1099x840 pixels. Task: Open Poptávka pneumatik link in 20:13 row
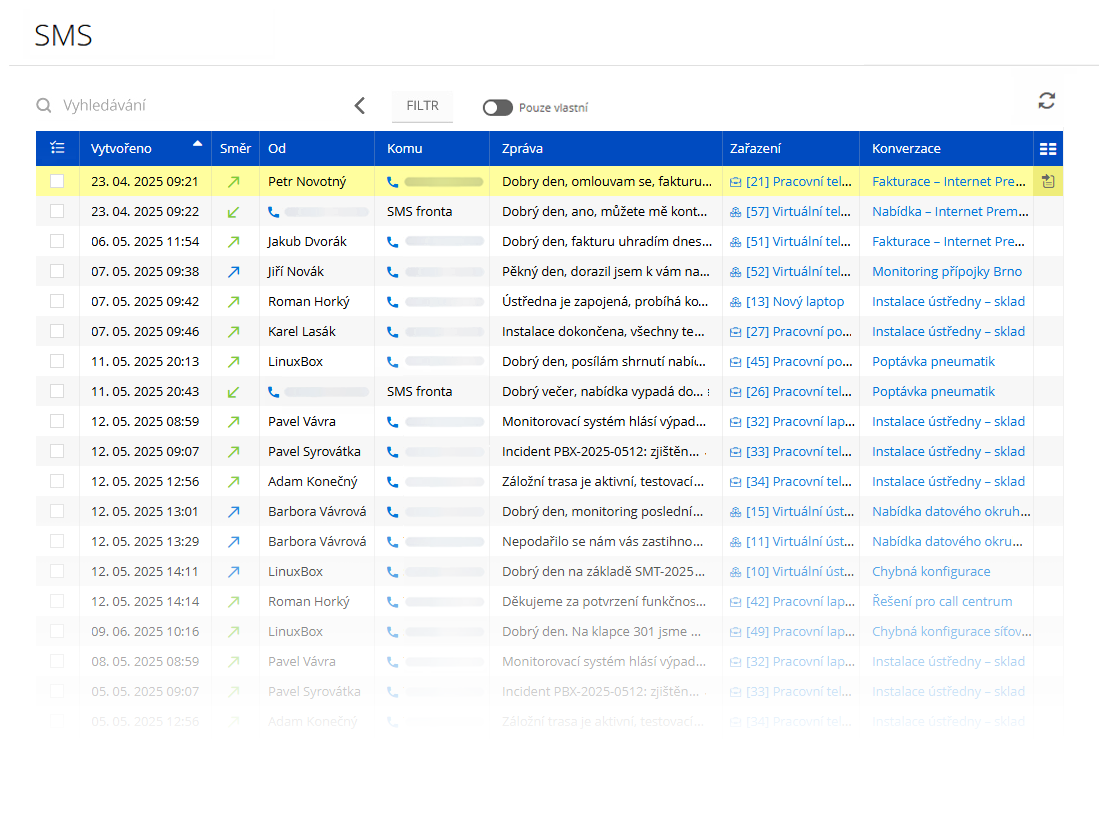[933, 362]
